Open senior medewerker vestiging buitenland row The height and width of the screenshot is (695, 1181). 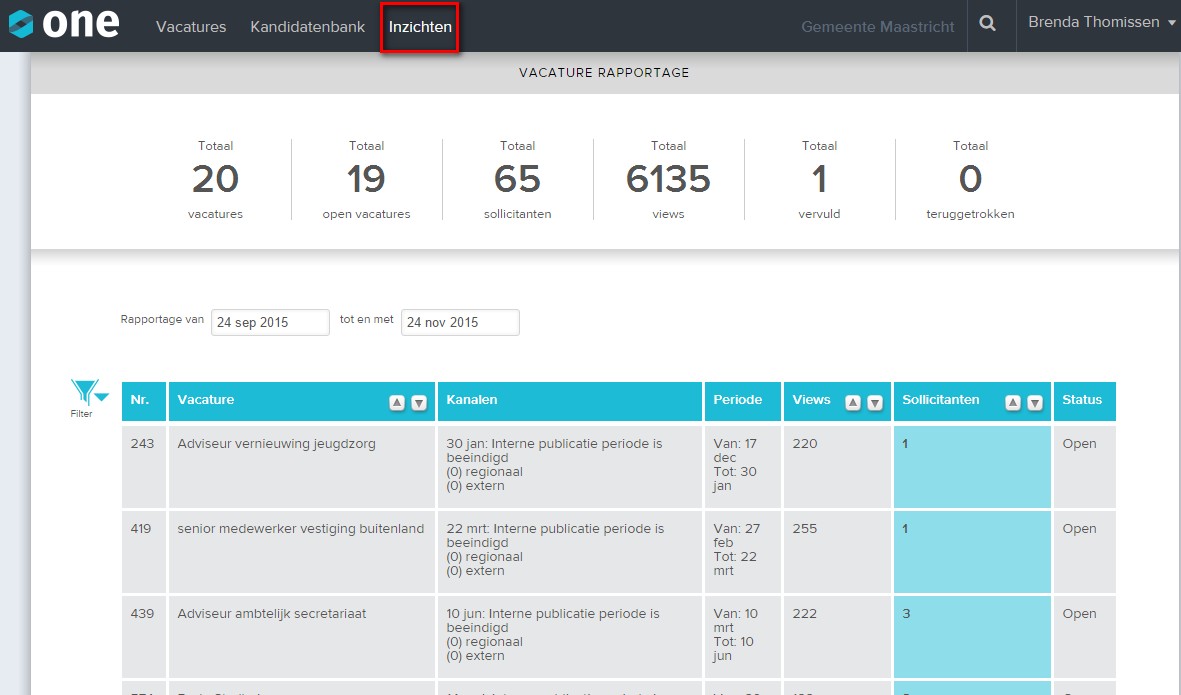tap(300, 529)
